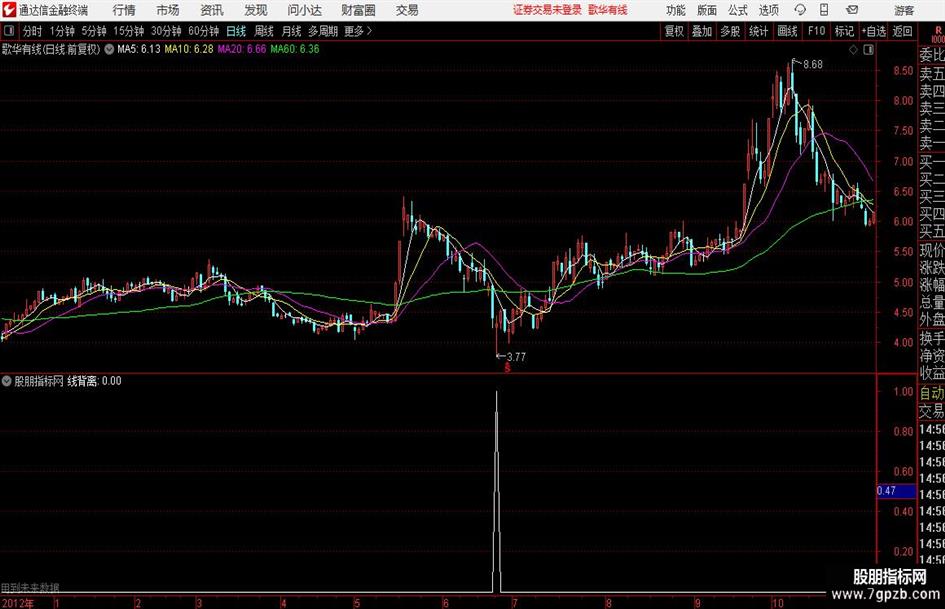945x609 pixels.
Task: Switch to 5分钟 period tab
Action: point(94,31)
